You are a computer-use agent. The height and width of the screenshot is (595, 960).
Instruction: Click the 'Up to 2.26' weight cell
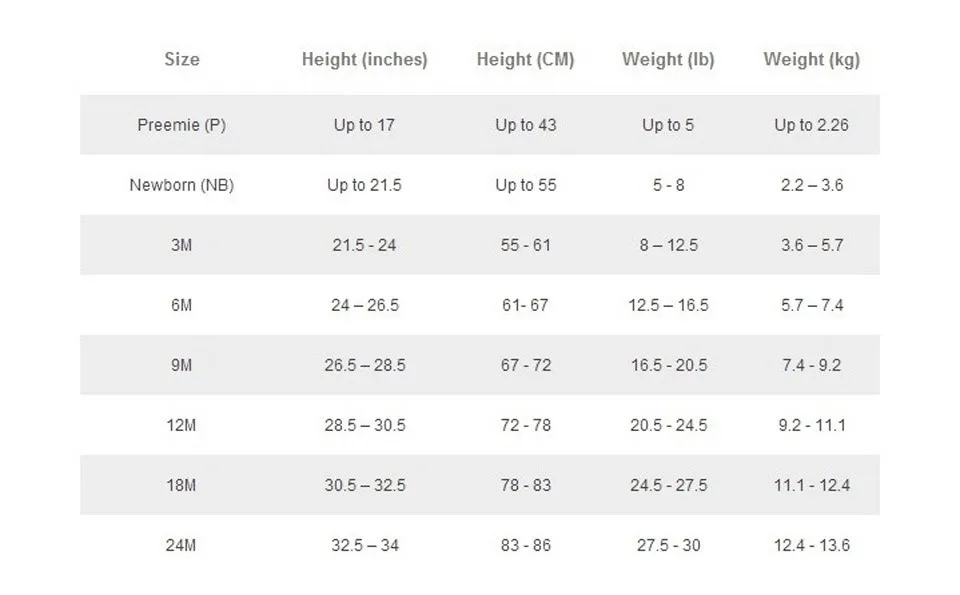812,125
